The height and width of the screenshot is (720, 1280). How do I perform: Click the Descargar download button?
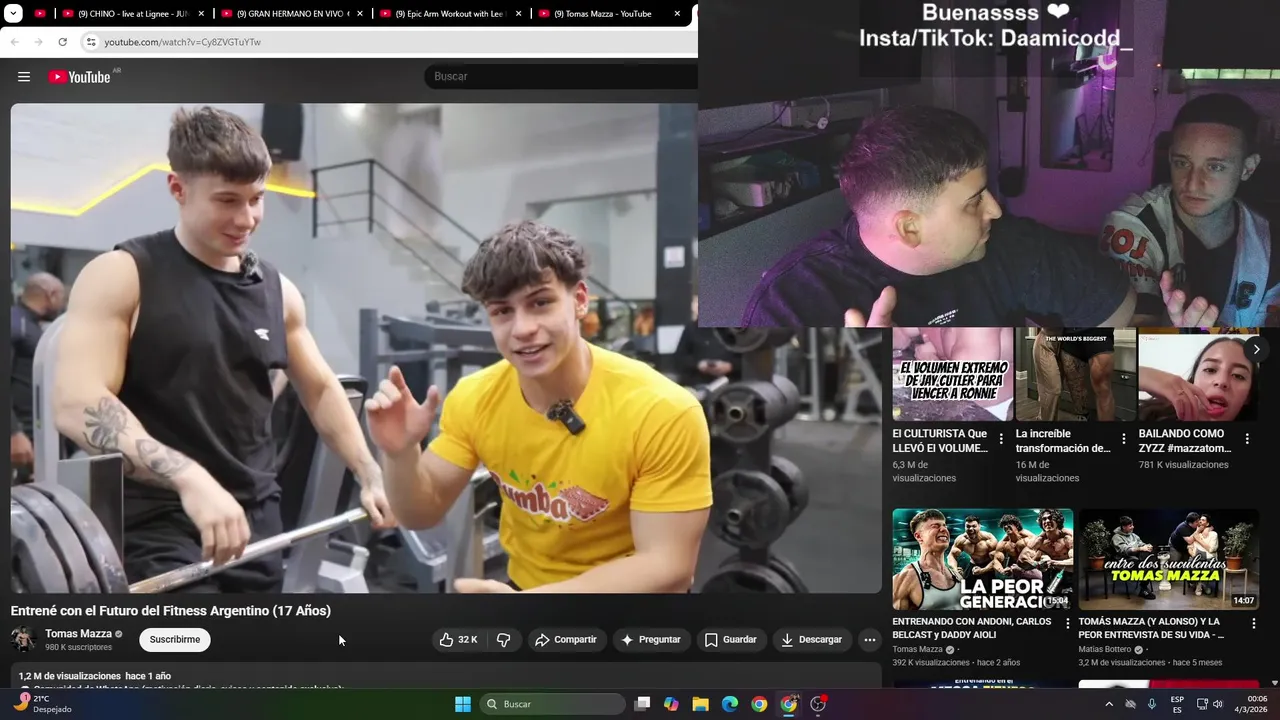pos(811,640)
